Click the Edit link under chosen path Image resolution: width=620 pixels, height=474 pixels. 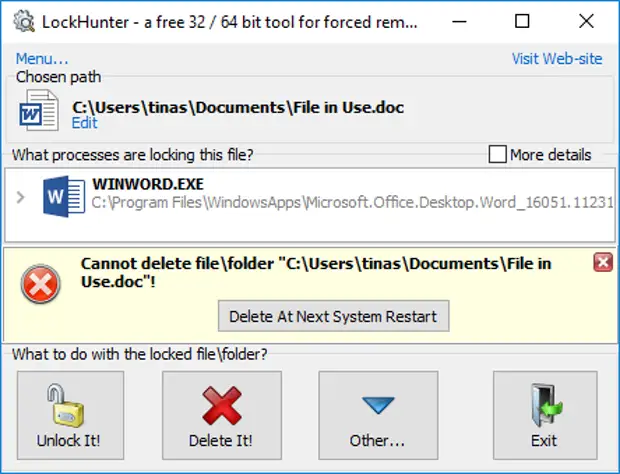(85, 123)
